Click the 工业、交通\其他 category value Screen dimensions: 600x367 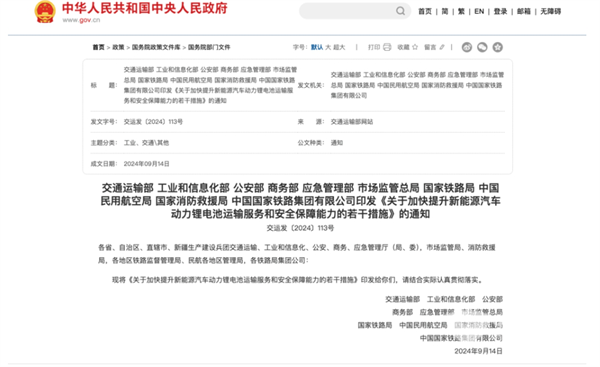146,143
